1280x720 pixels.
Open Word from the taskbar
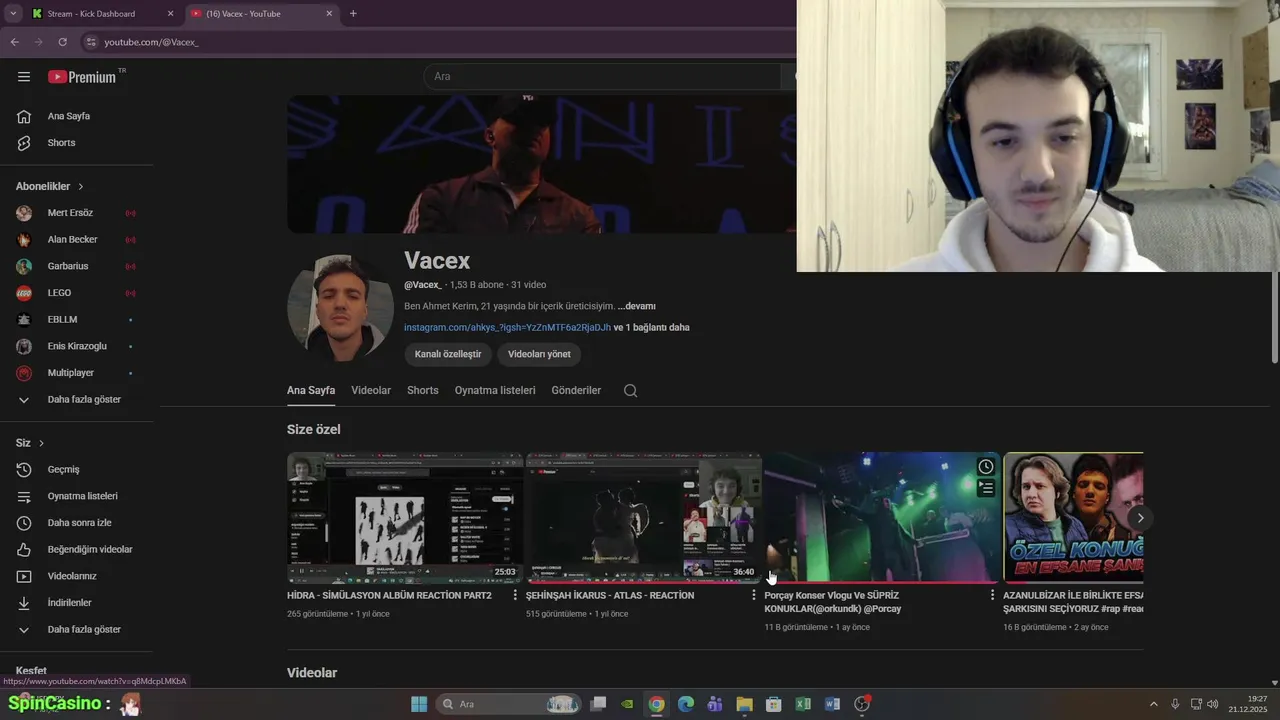pyautogui.click(x=832, y=704)
